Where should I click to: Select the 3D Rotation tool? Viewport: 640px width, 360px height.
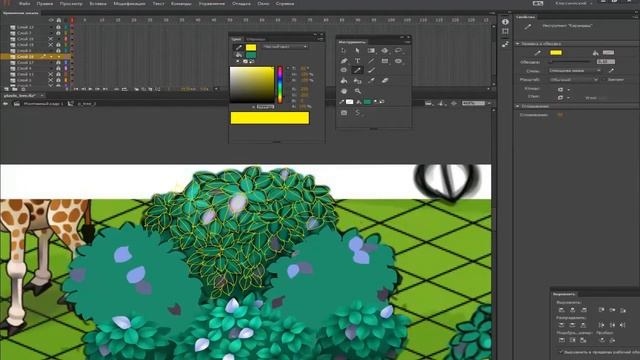[x=384, y=51]
